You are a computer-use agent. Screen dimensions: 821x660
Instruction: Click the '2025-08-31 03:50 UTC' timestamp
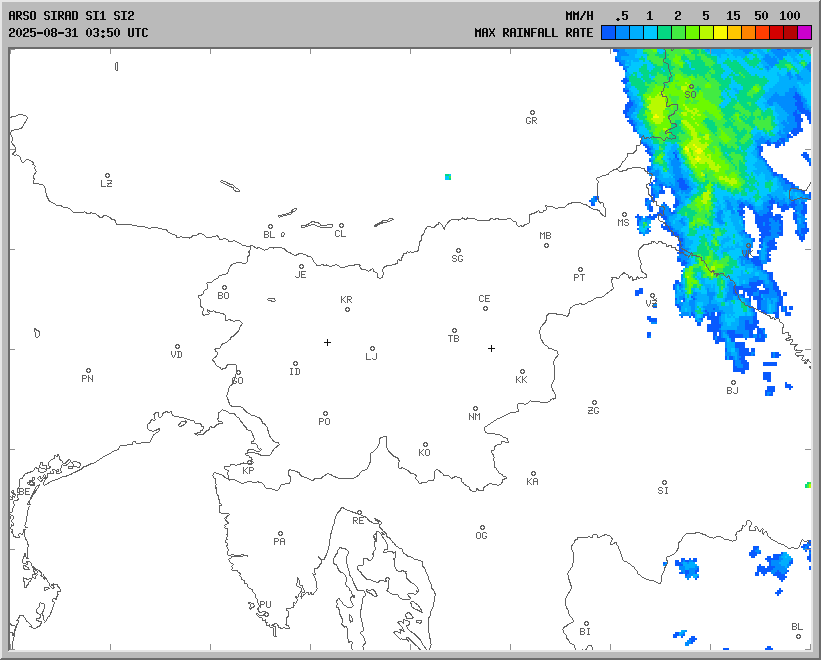[x=78, y=33]
